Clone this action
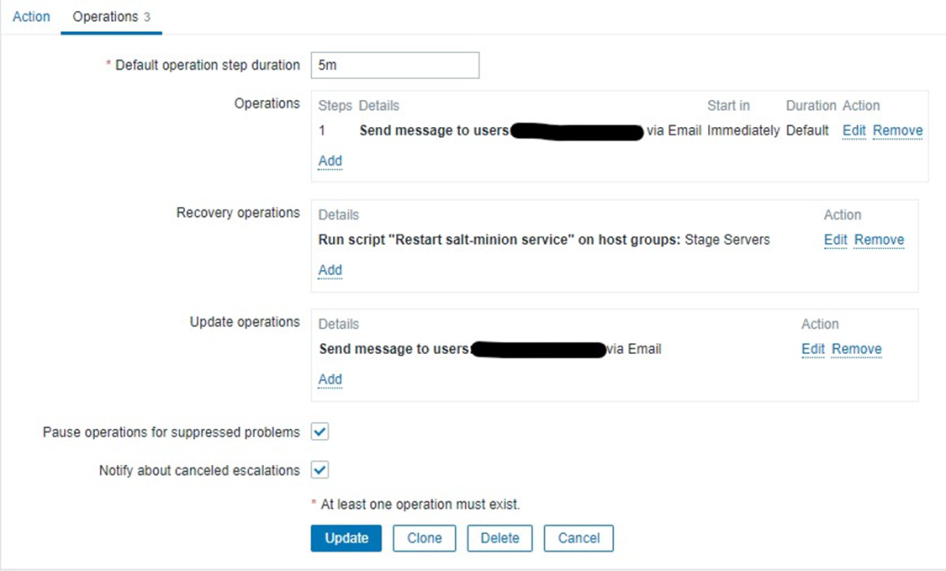Viewport: 946px width, 571px height. (x=424, y=538)
